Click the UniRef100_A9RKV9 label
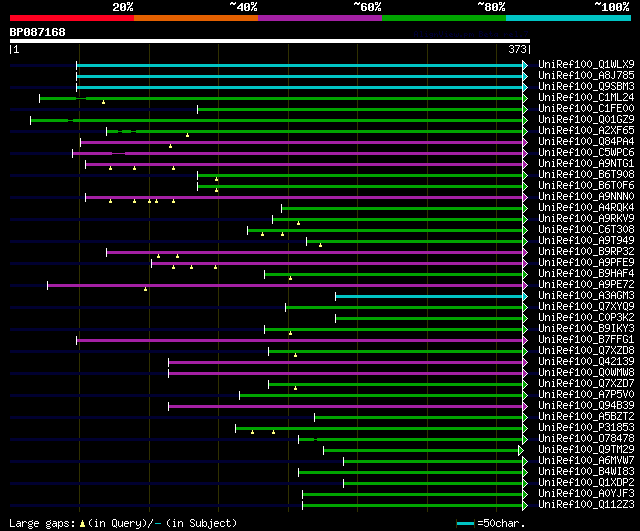640x531 pixels. point(586,219)
